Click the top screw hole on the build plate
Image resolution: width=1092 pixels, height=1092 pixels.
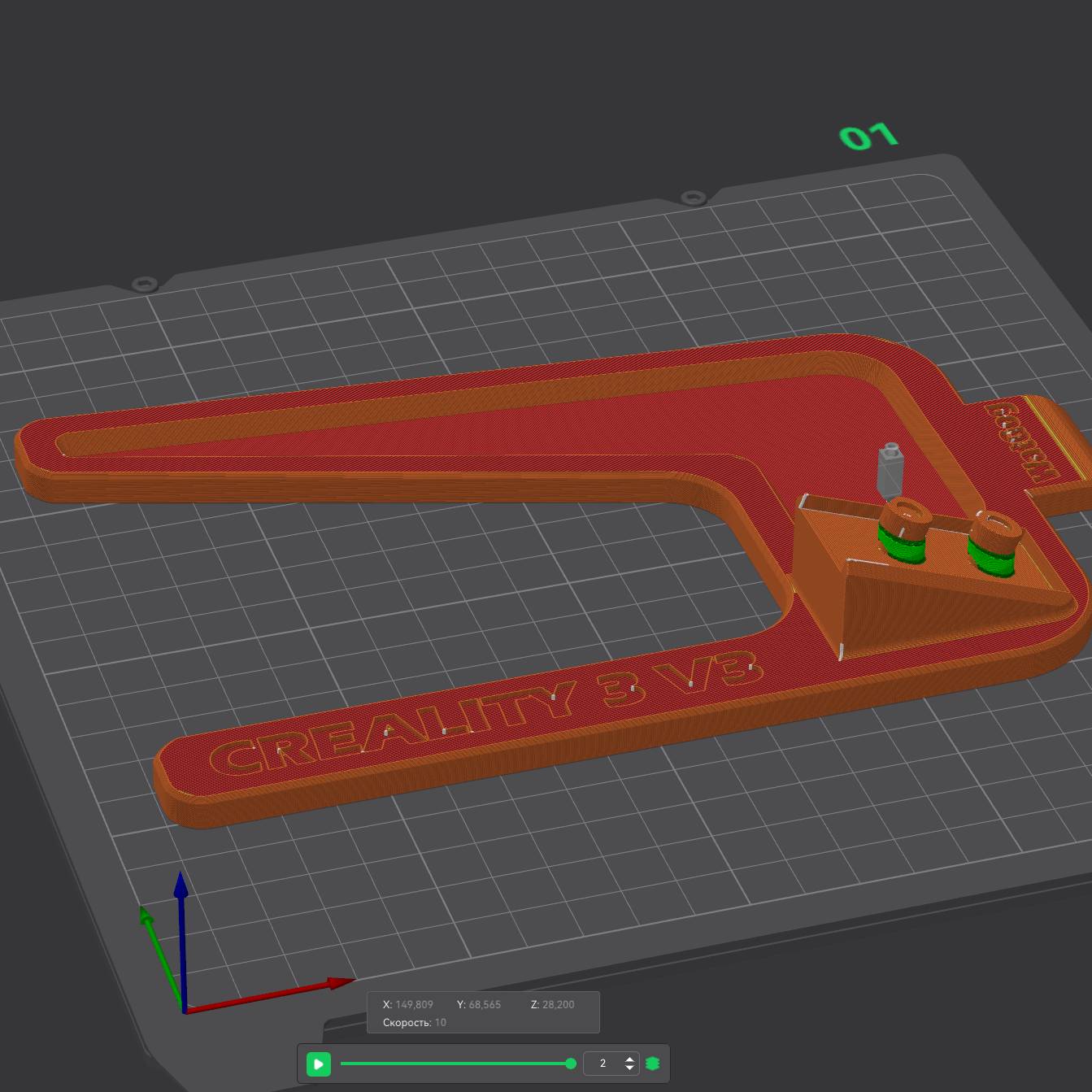[693, 195]
